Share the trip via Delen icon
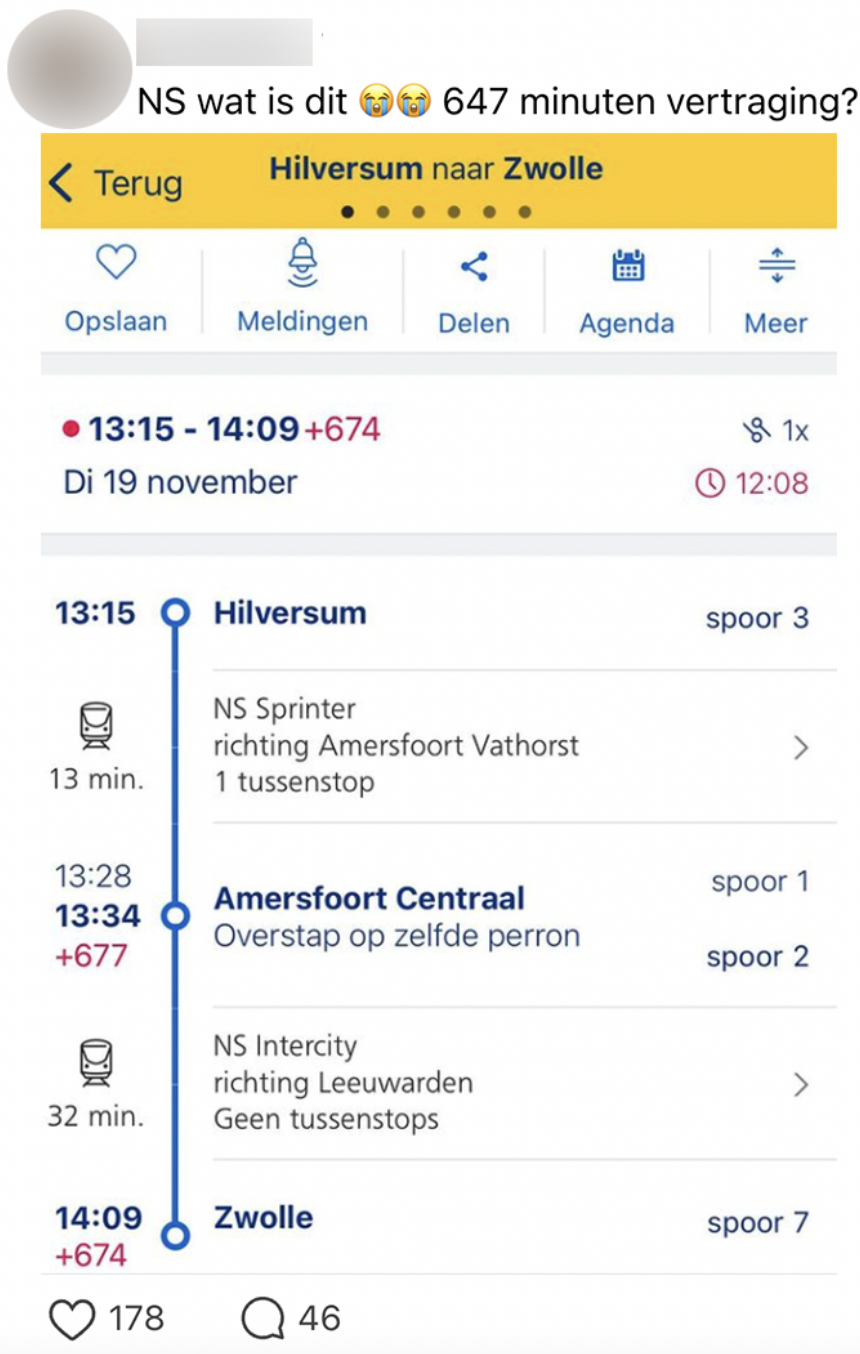Viewport: 860px width, 1354px height. (x=474, y=266)
